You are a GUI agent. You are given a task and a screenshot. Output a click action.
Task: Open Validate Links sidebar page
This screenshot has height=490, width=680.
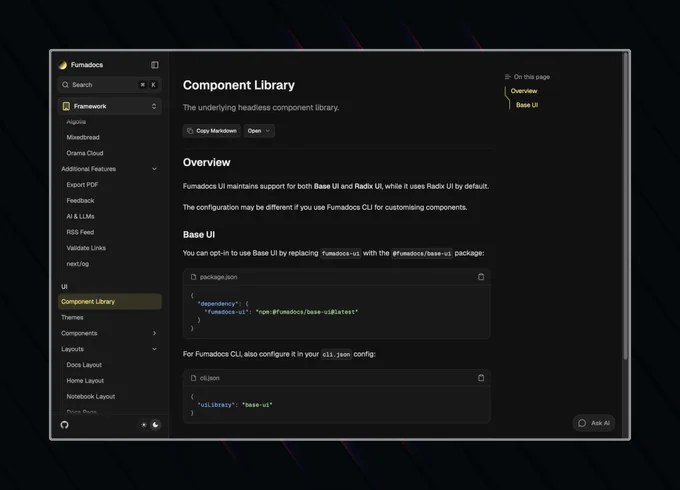point(86,248)
